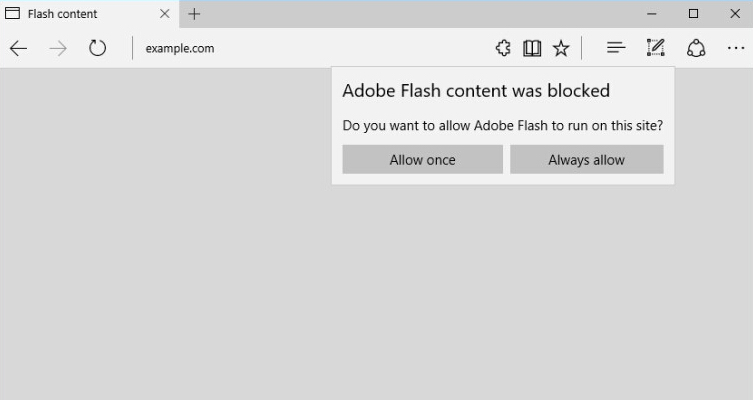This screenshot has width=753, height=400.
Task: Minimize the browser window
Action: coord(652,14)
